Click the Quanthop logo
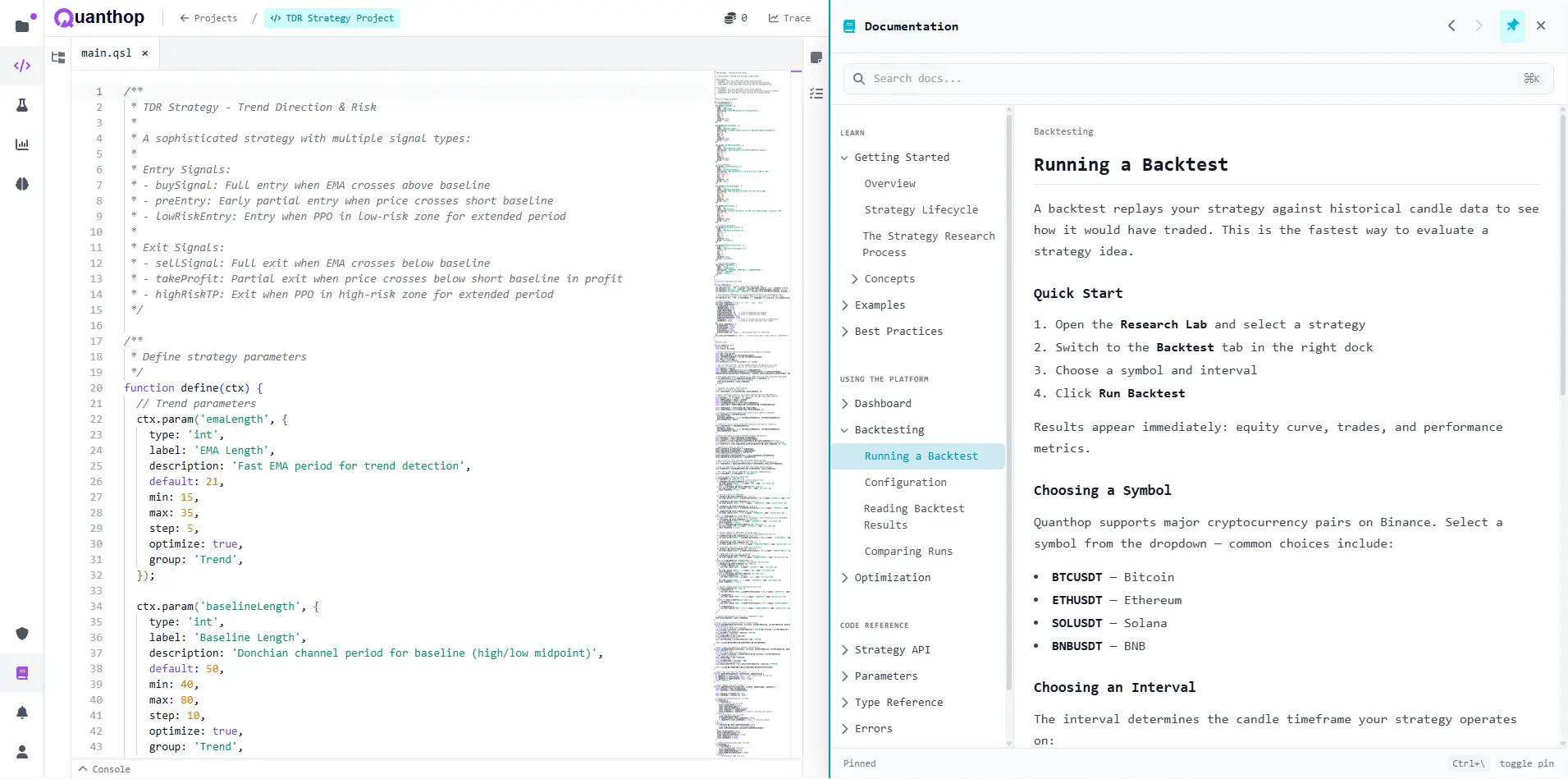 pos(99,17)
